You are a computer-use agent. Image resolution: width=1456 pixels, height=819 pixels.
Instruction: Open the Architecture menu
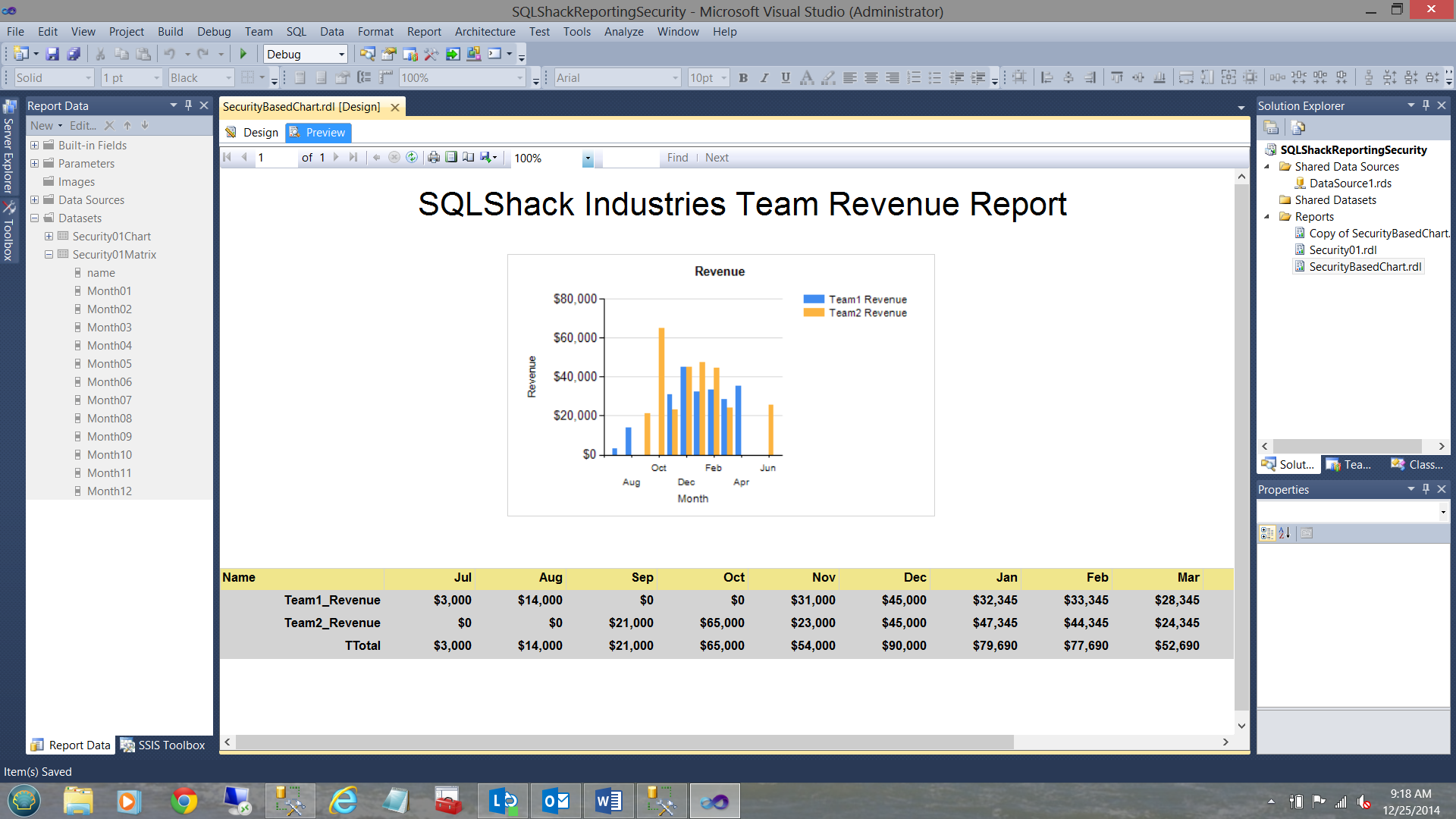point(485,32)
